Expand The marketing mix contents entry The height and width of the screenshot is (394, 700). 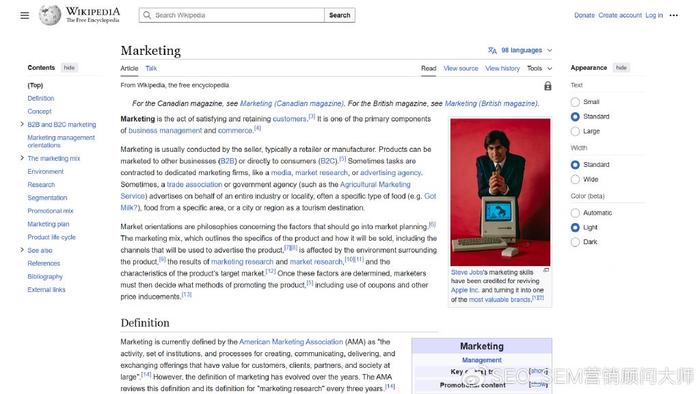coord(22,158)
